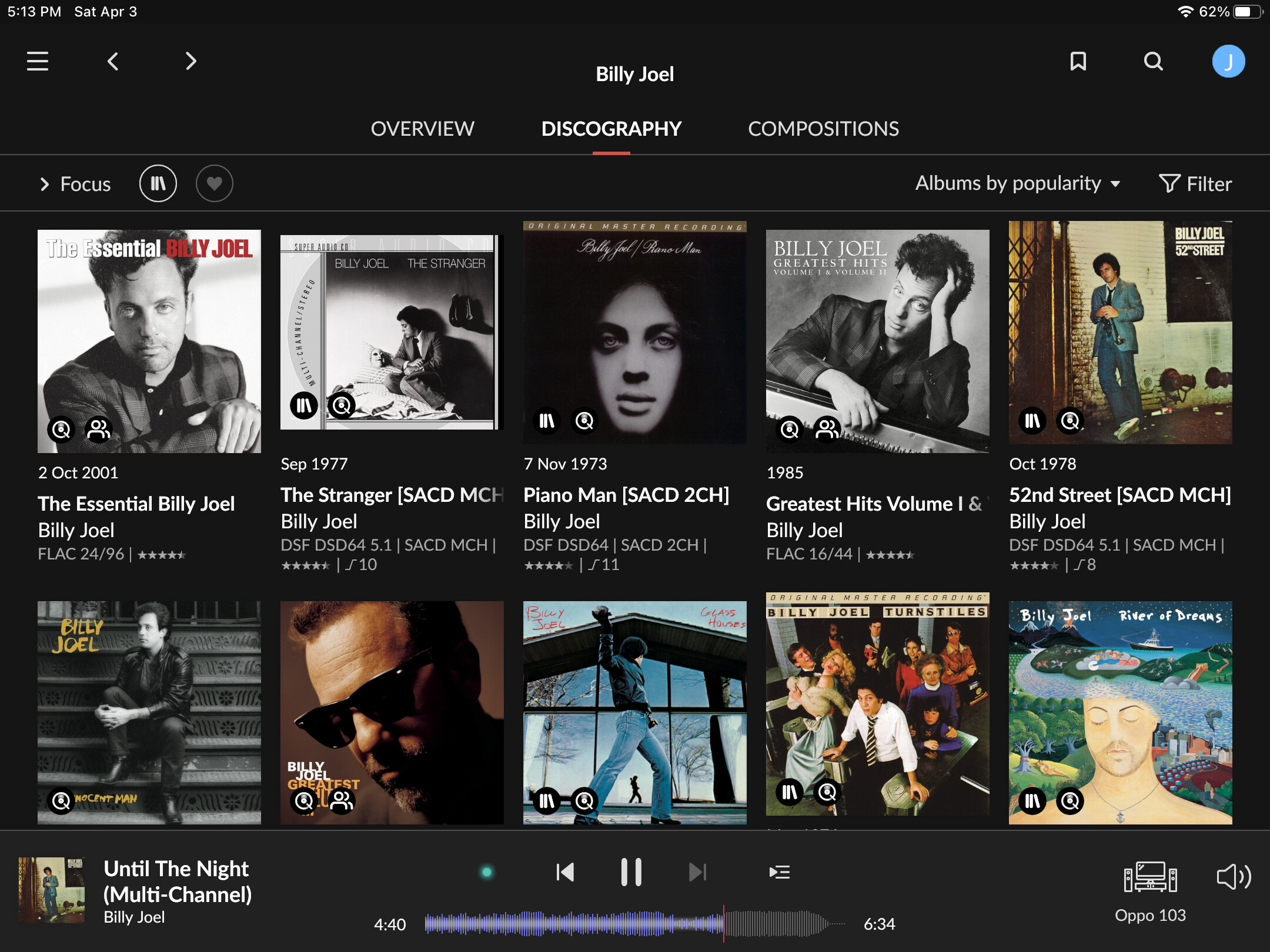This screenshot has width=1270, height=952.
Task: Click versions icon on sunglasses Greatest Hits cover
Action: point(342,800)
